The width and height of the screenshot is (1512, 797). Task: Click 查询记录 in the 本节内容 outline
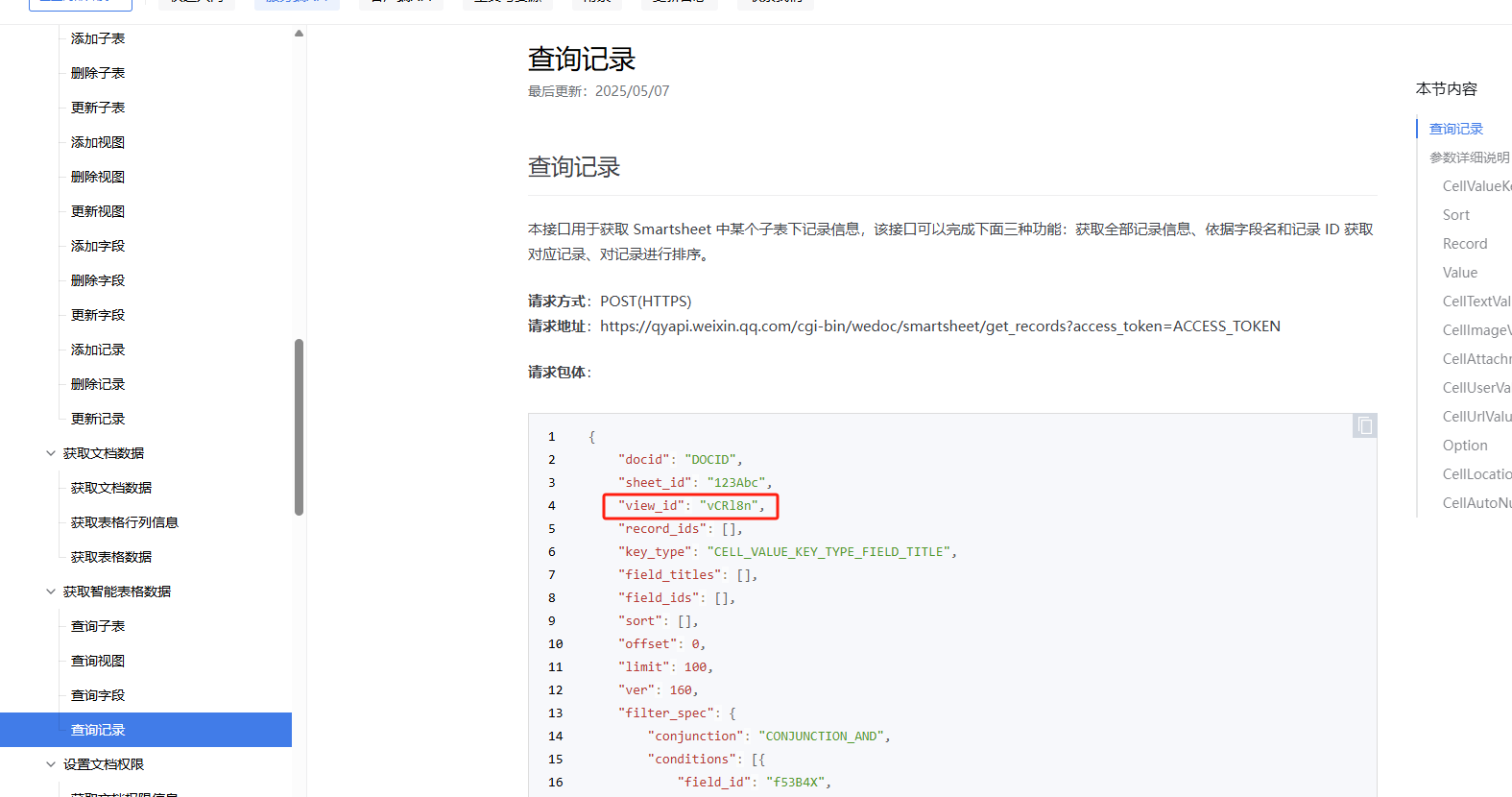(x=1455, y=129)
